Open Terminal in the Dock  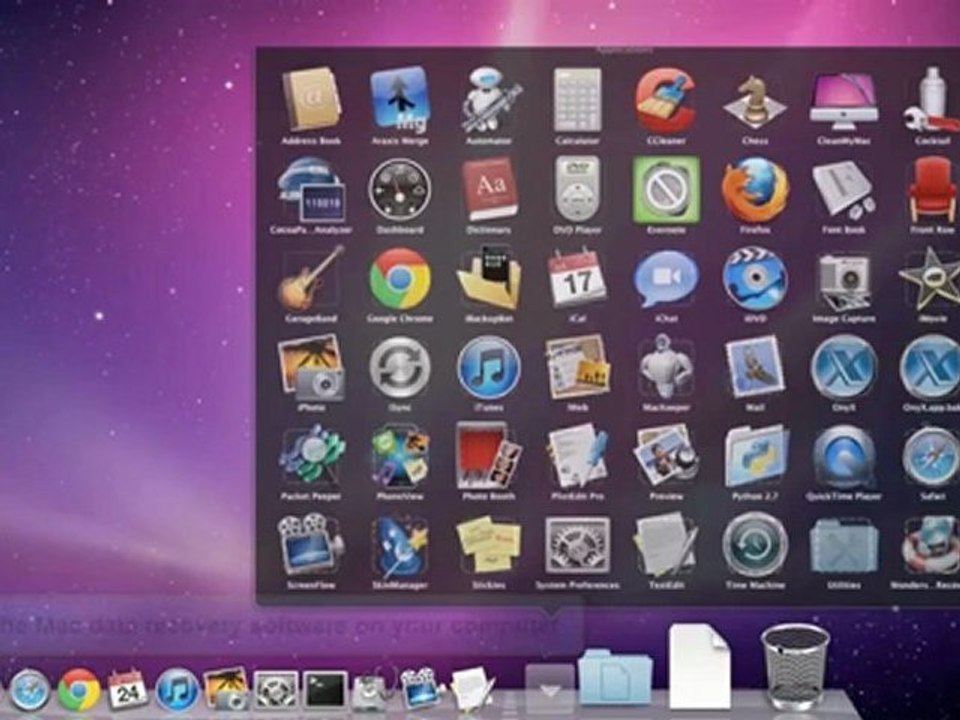325,689
